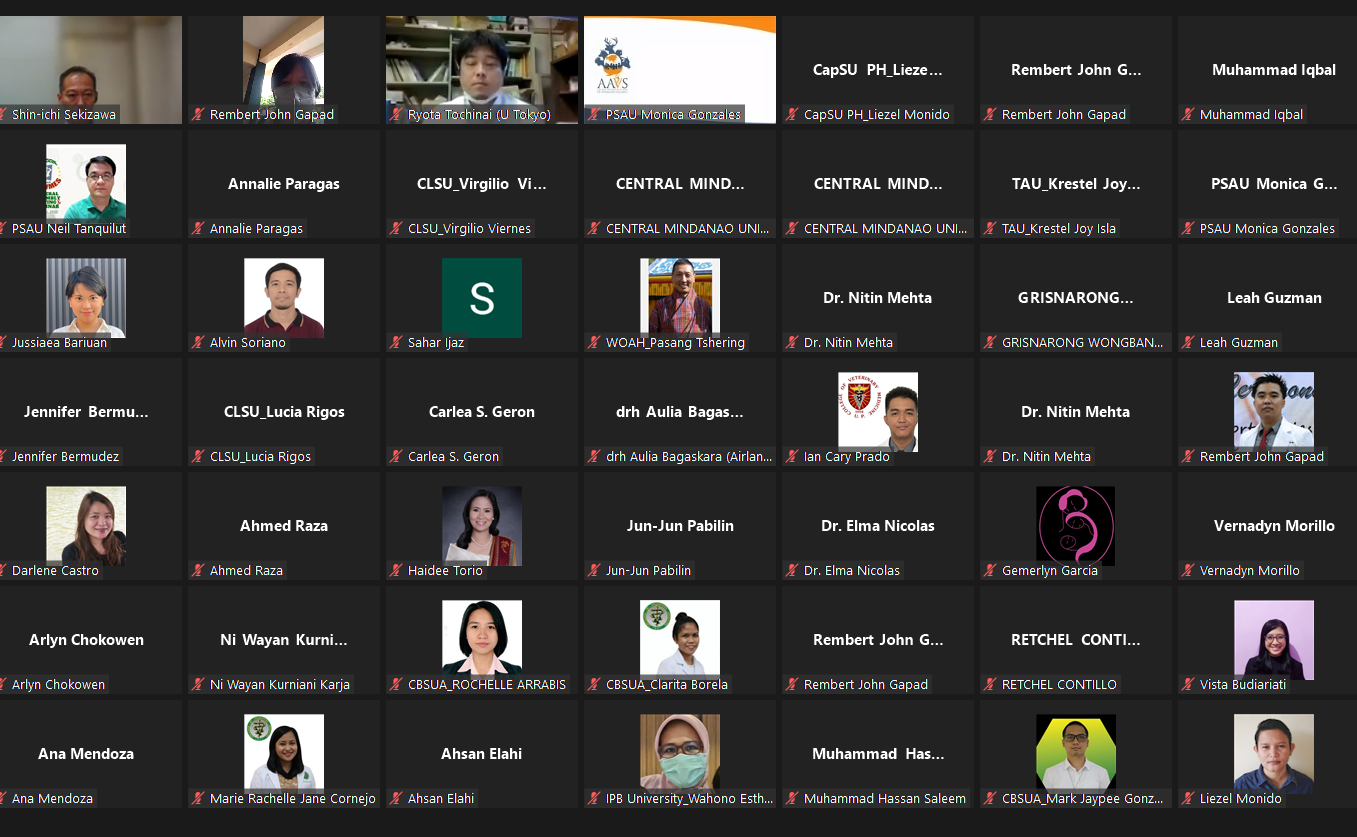The image size is (1357, 837).
Task: Select muted microphone icon for Jun-Jun Pabilin
Action: pyautogui.click(x=595, y=571)
